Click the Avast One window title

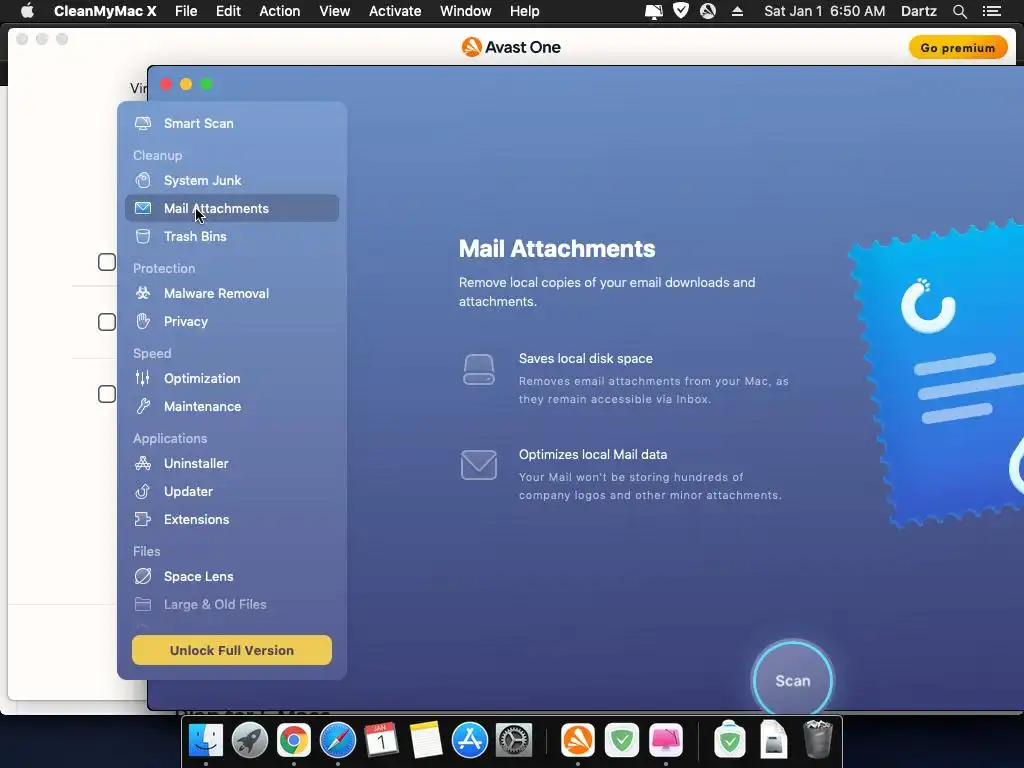[x=511, y=47]
